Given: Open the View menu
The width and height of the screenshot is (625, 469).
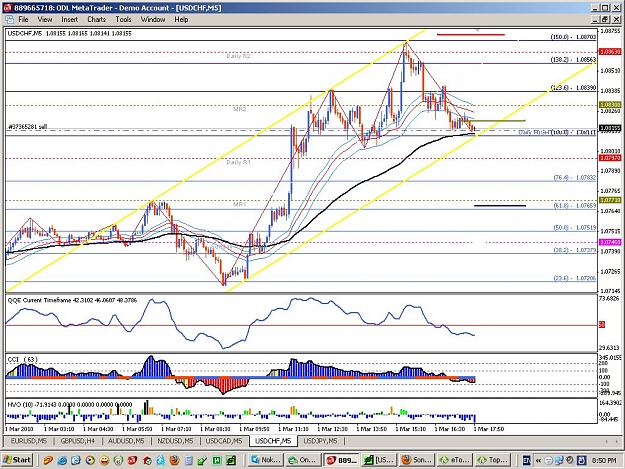Looking at the screenshot, I should tap(45, 19).
